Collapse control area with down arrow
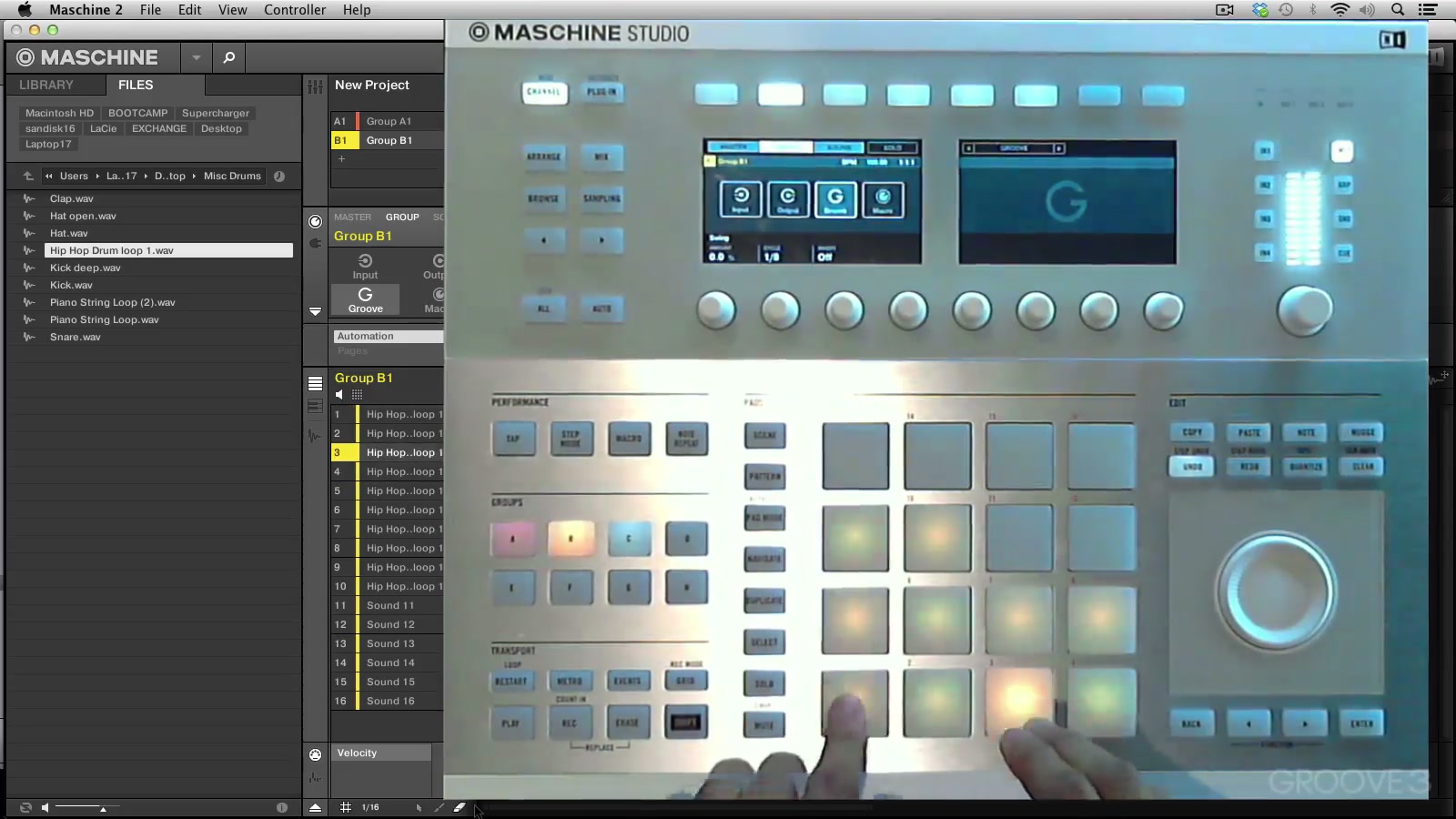This screenshot has height=819, width=1456. [315, 311]
